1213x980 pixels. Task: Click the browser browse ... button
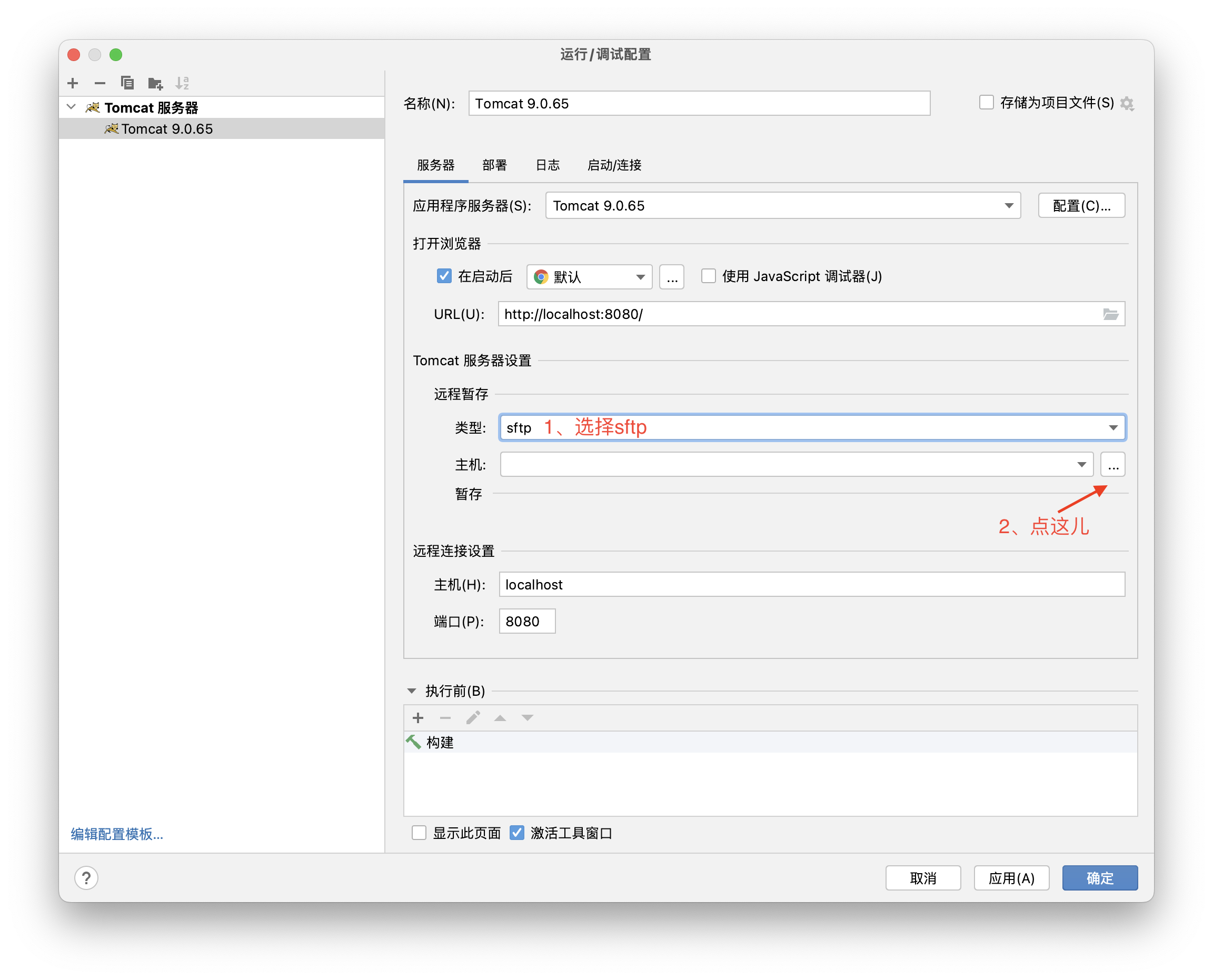672,277
